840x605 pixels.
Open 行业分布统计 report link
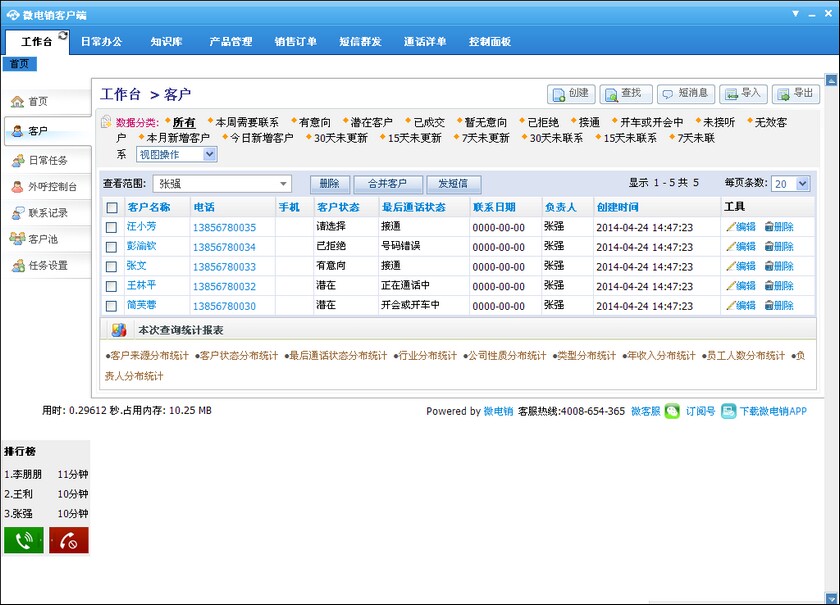pos(428,355)
